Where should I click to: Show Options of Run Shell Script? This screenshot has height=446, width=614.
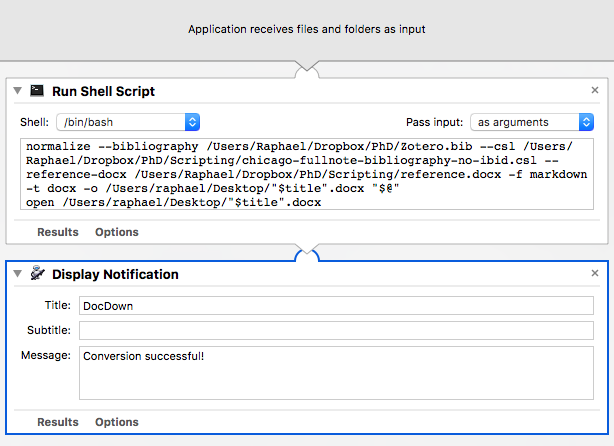[117, 232]
